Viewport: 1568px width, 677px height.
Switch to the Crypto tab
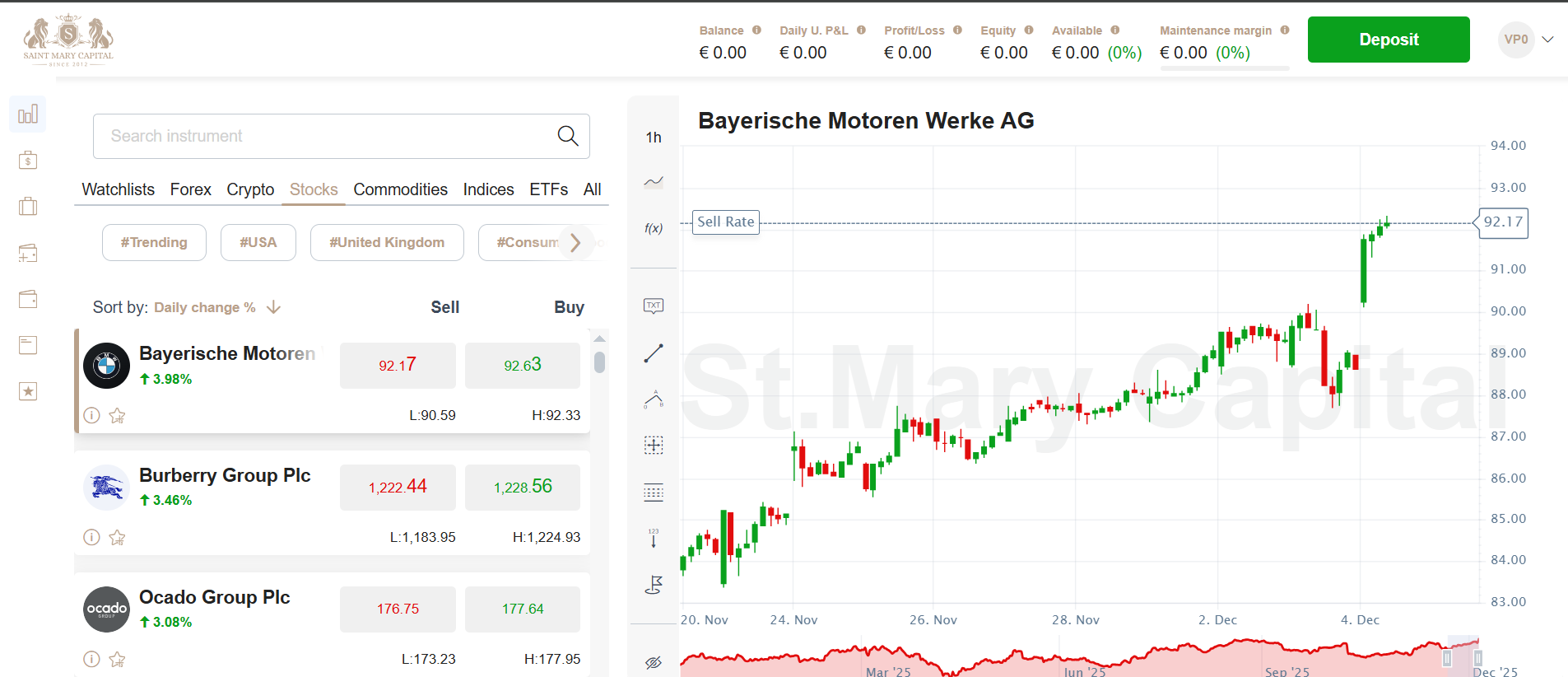click(x=250, y=189)
